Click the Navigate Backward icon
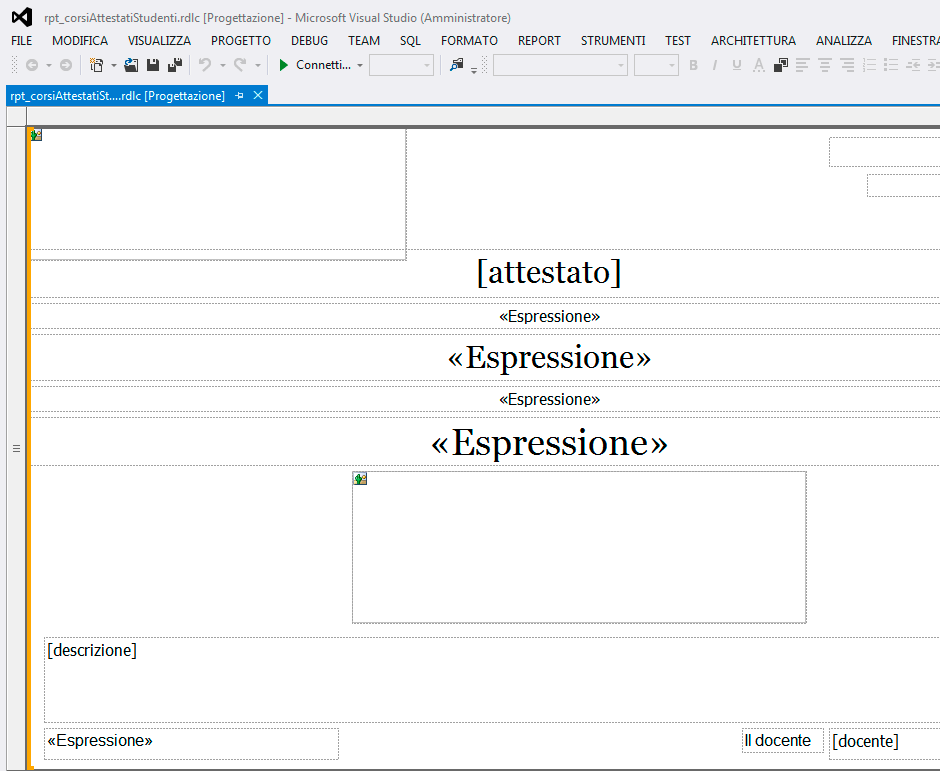The width and height of the screenshot is (940, 771). (32, 65)
